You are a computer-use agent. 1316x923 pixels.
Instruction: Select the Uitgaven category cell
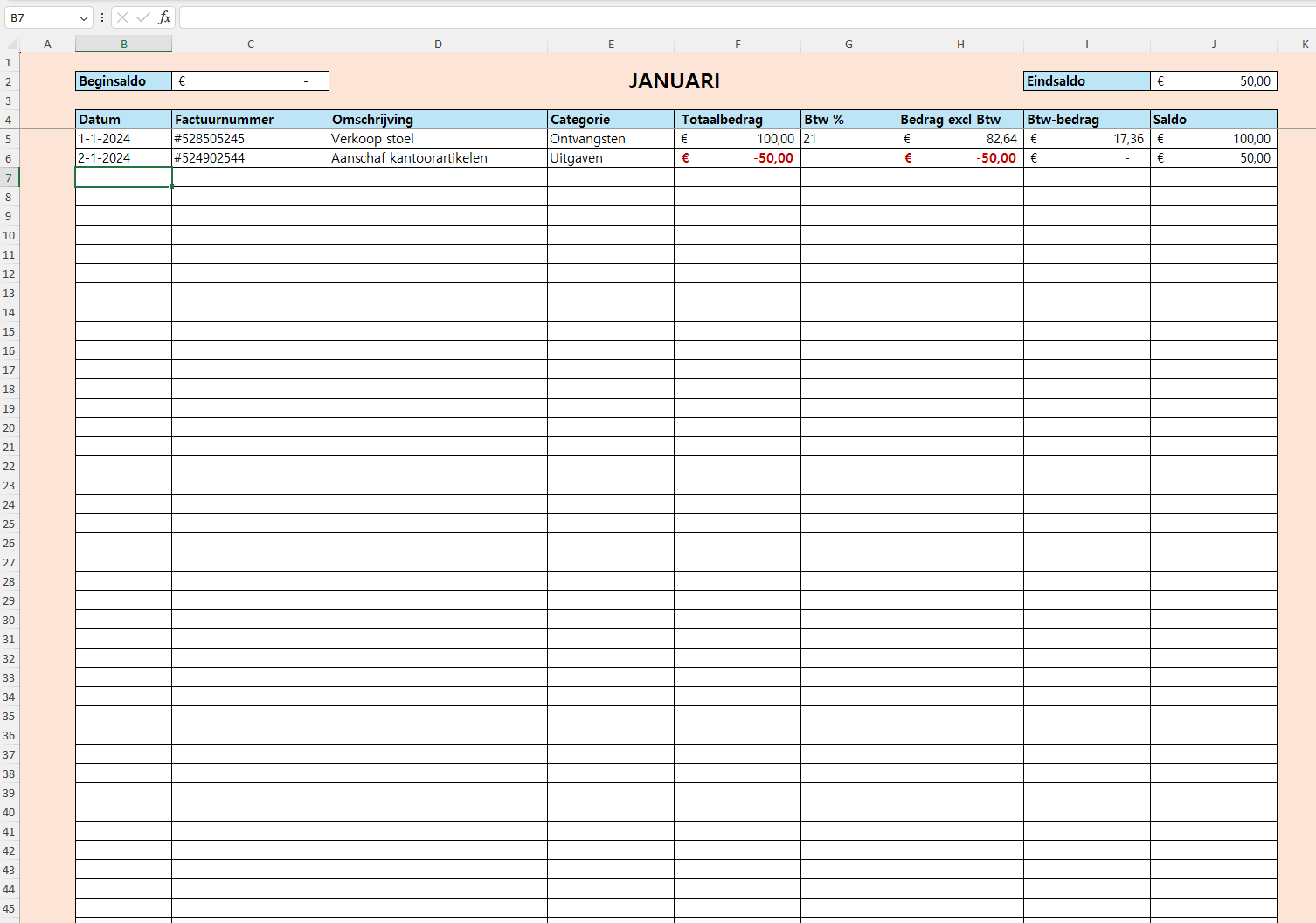pyautogui.click(x=611, y=158)
